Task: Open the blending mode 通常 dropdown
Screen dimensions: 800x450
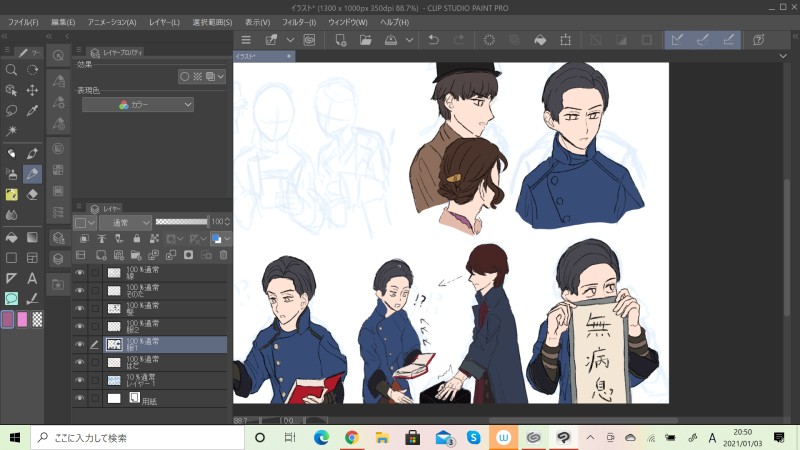Action: [x=126, y=222]
